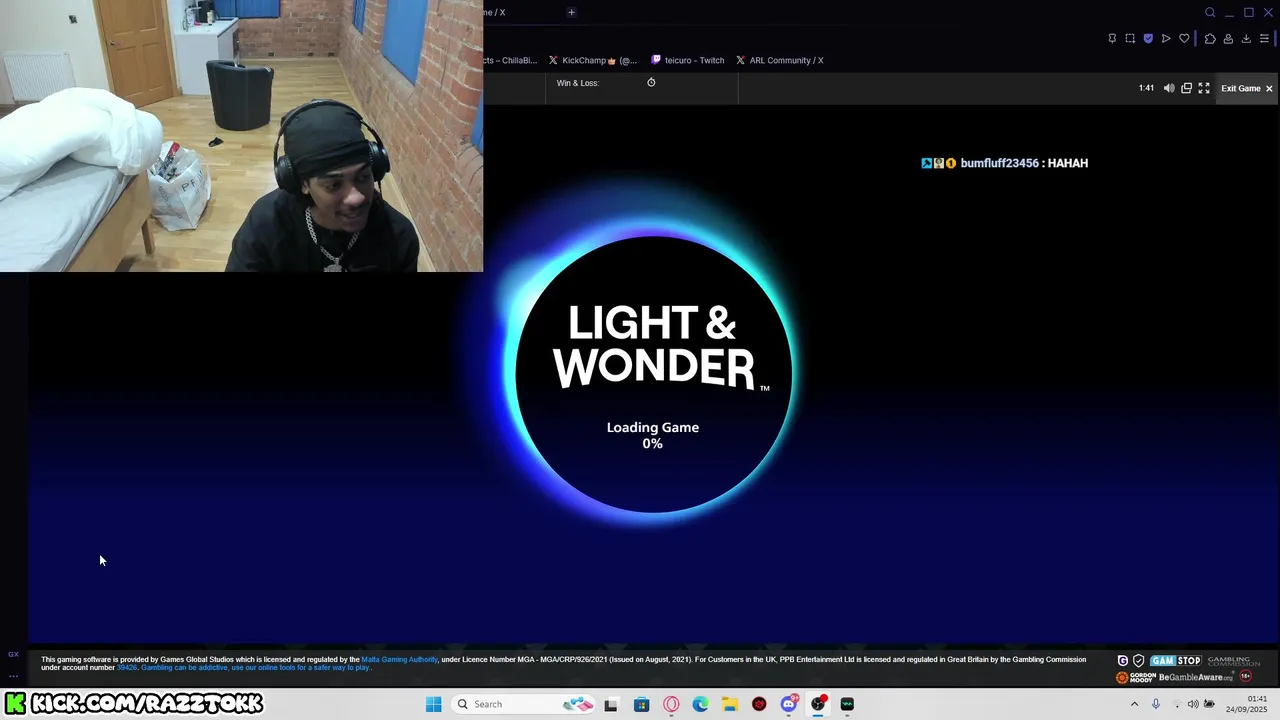This screenshot has width=1280, height=720.
Task: Click the streamer webcam overlay
Action: (x=241, y=136)
